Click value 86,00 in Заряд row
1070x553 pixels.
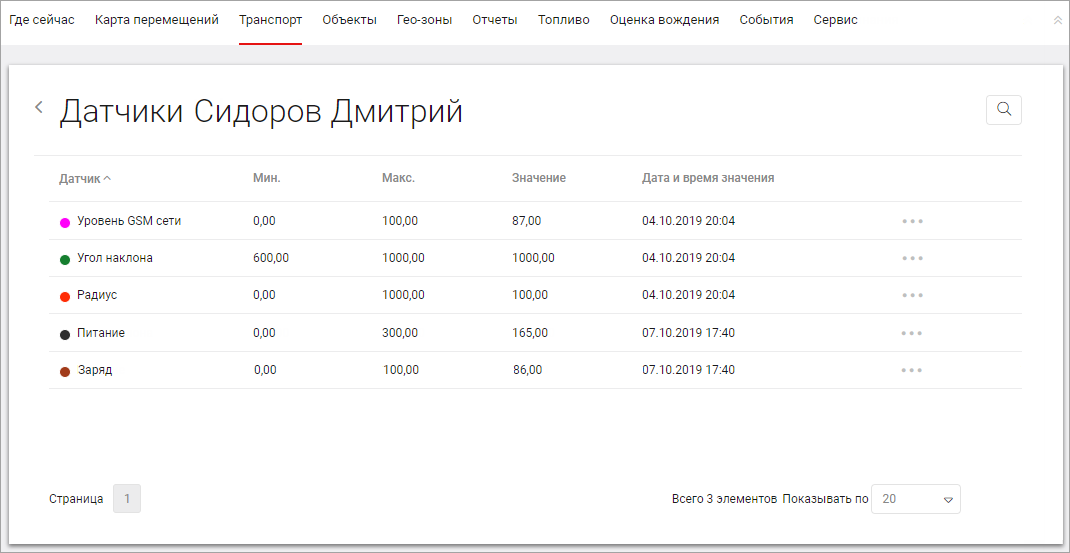tap(527, 370)
